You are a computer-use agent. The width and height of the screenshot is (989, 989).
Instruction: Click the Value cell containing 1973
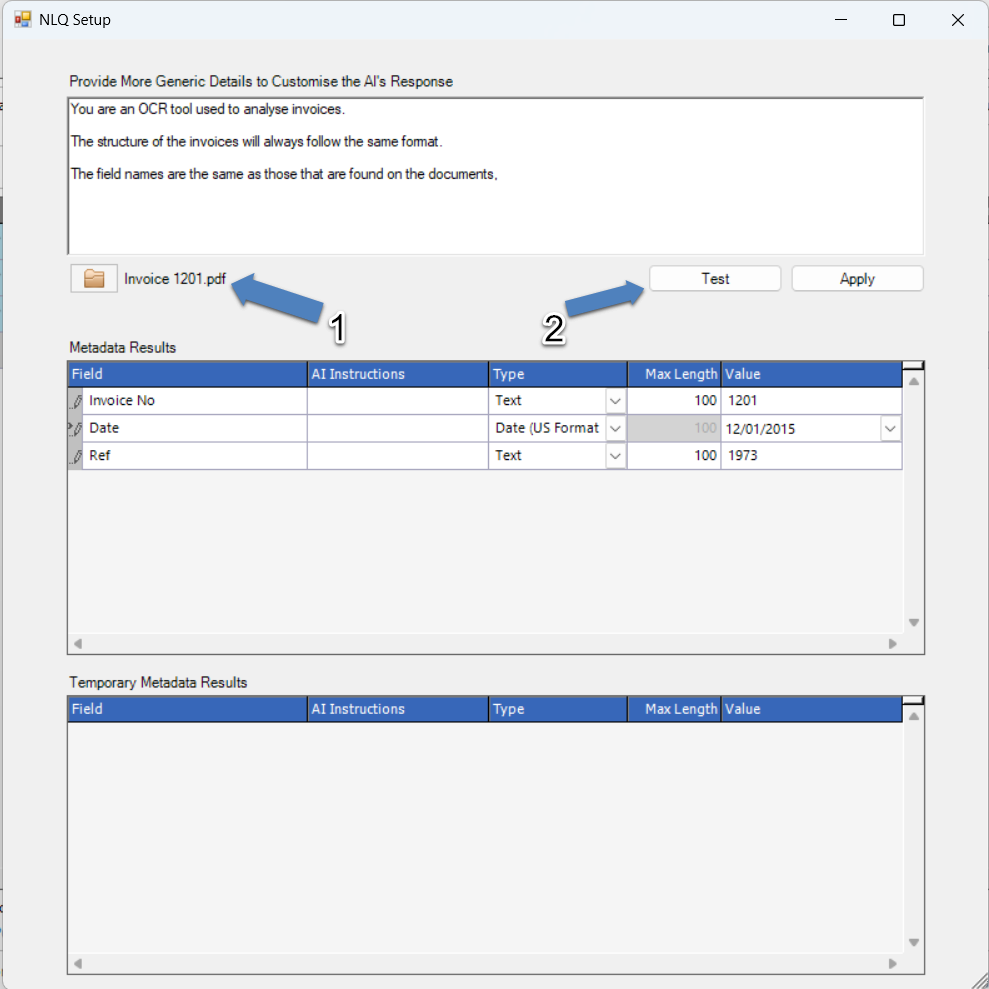810,456
